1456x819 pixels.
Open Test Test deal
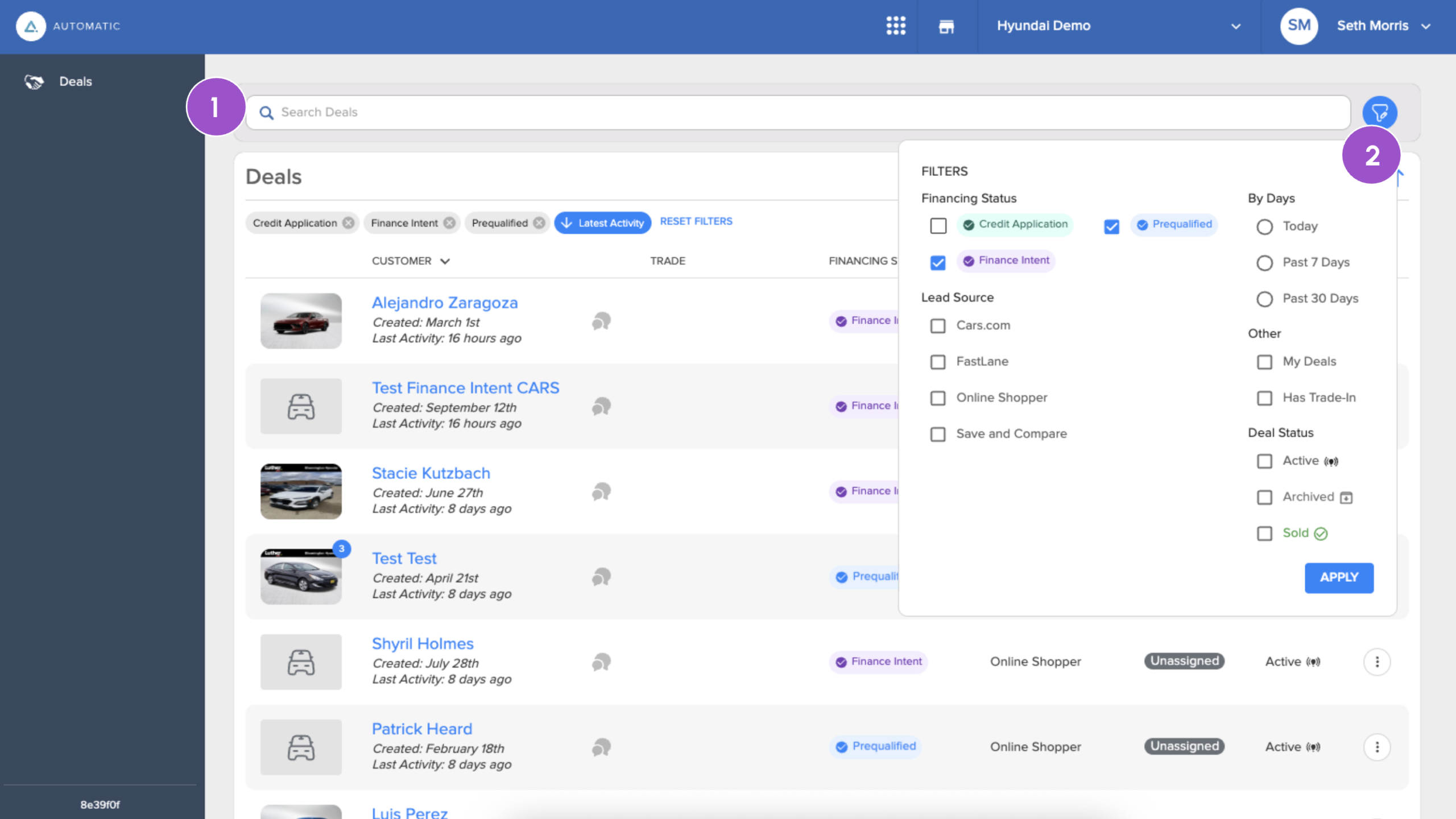(x=404, y=559)
